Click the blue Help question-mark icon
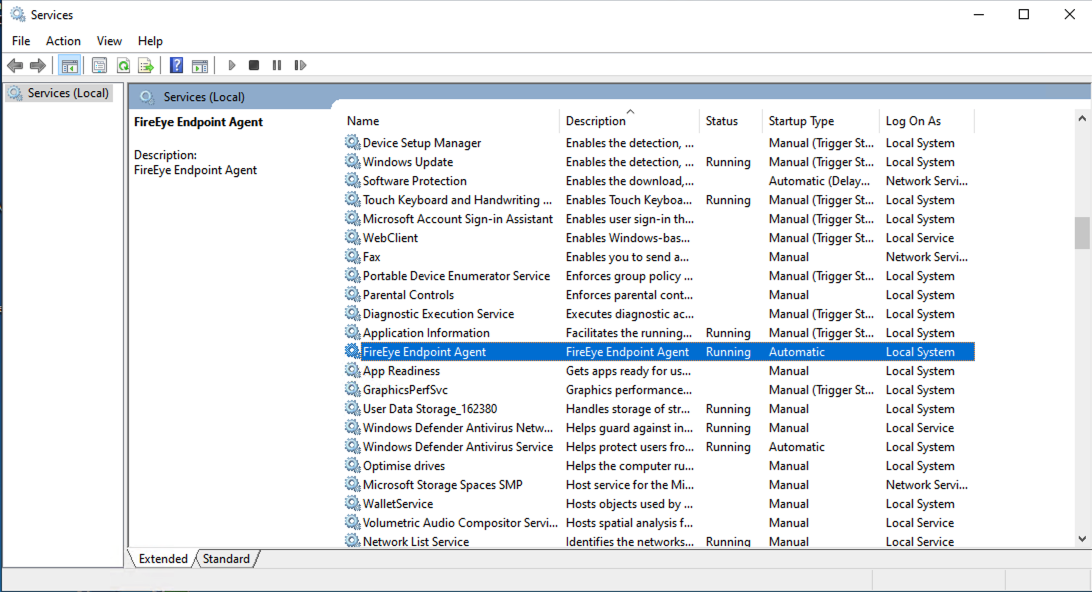The width and height of the screenshot is (1092, 592). [176, 66]
